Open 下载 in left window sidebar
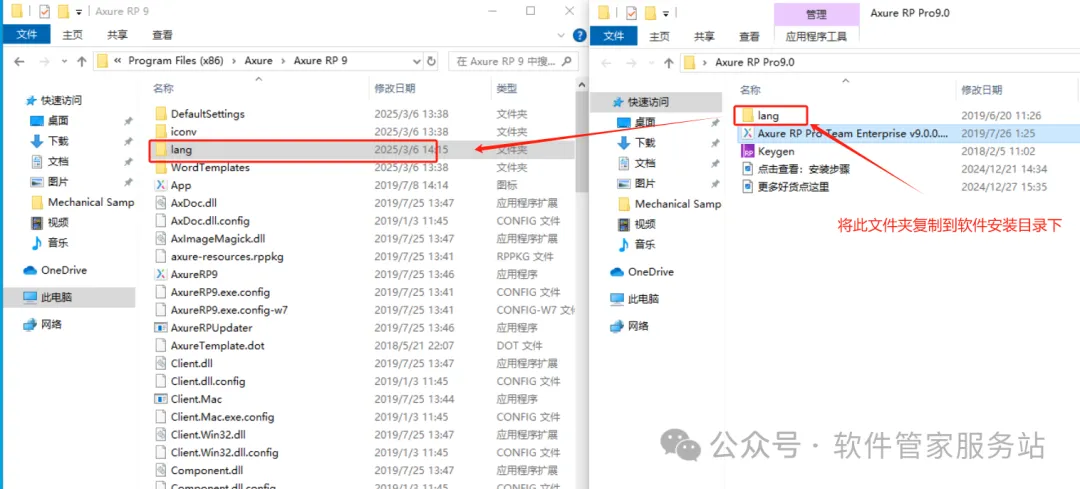Screen dimensions: 1080x489 (x=59, y=141)
